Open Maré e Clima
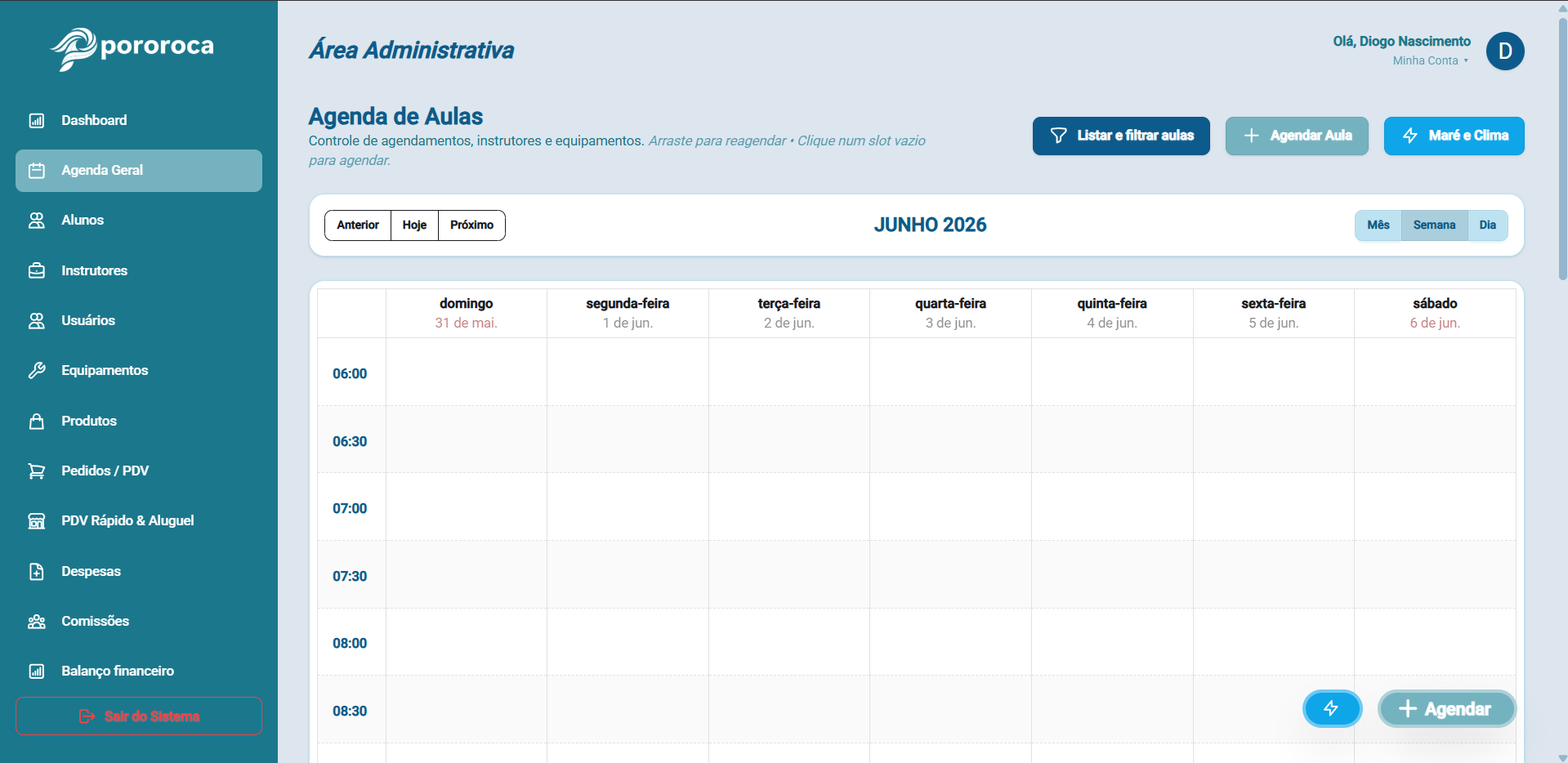Image resolution: width=1568 pixels, height=763 pixels. [x=1454, y=136]
